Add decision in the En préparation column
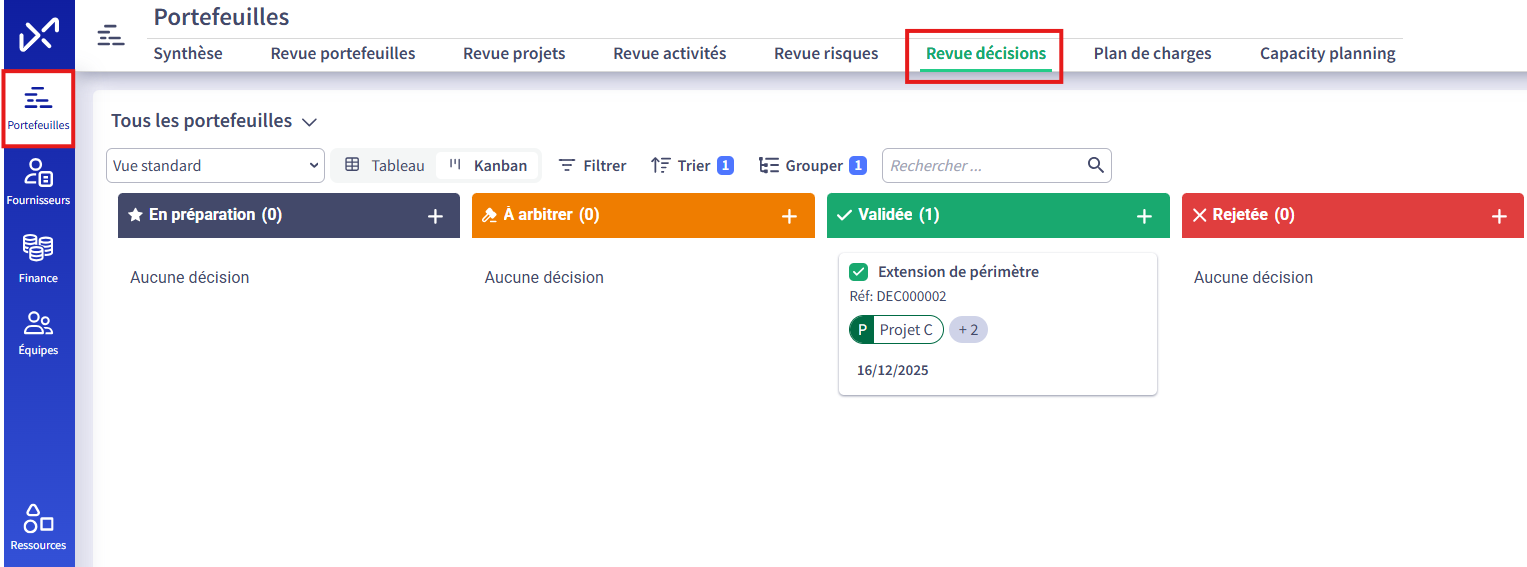The image size is (1527, 567). 435,216
